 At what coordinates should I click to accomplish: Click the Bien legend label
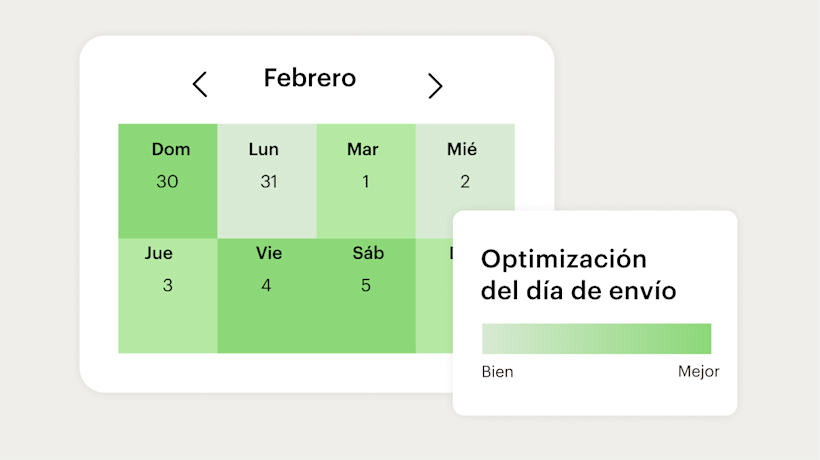click(498, 372)
